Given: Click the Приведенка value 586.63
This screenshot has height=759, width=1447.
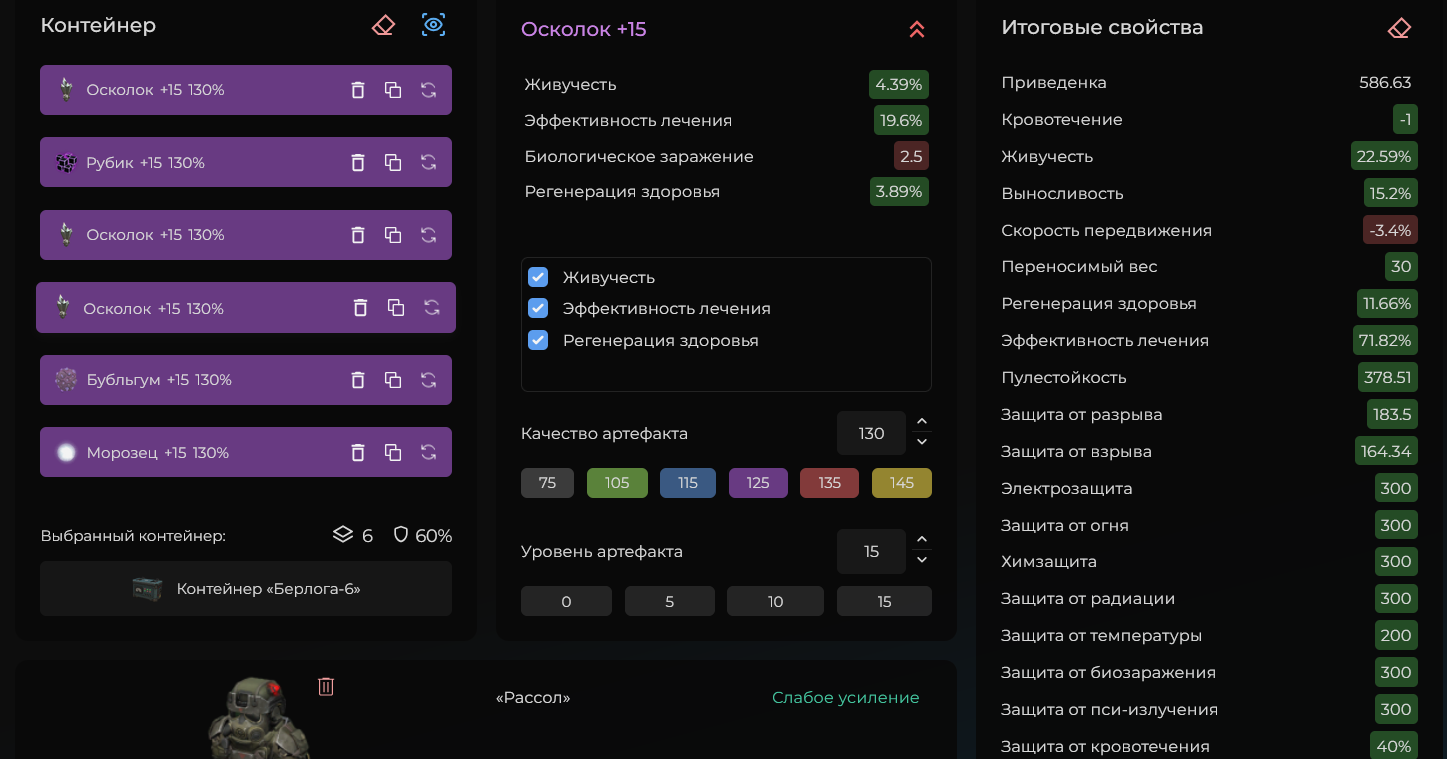Looking at the screenshot, I should [x=1385, y=82].
